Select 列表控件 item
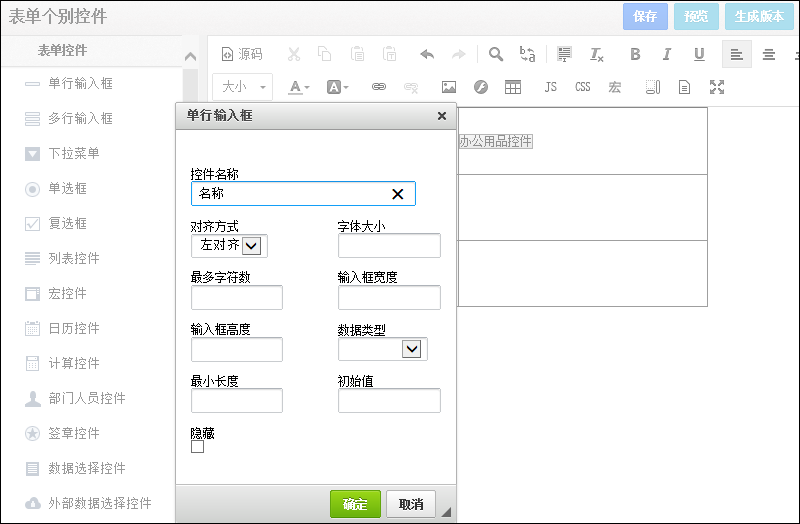 (x=62, y=258)
